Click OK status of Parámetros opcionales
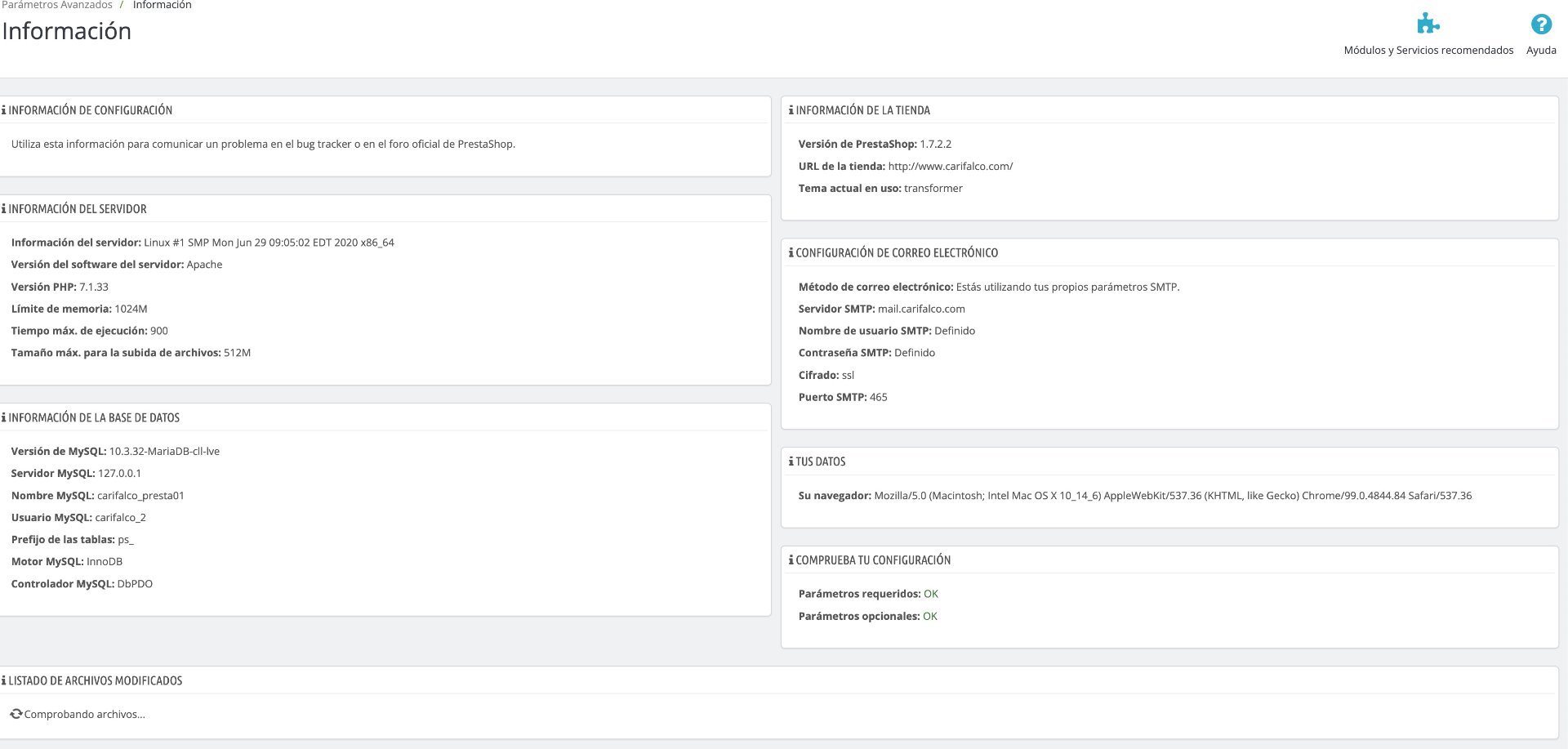This screenshot has height=749, width=1568. (x=930, y=616)
